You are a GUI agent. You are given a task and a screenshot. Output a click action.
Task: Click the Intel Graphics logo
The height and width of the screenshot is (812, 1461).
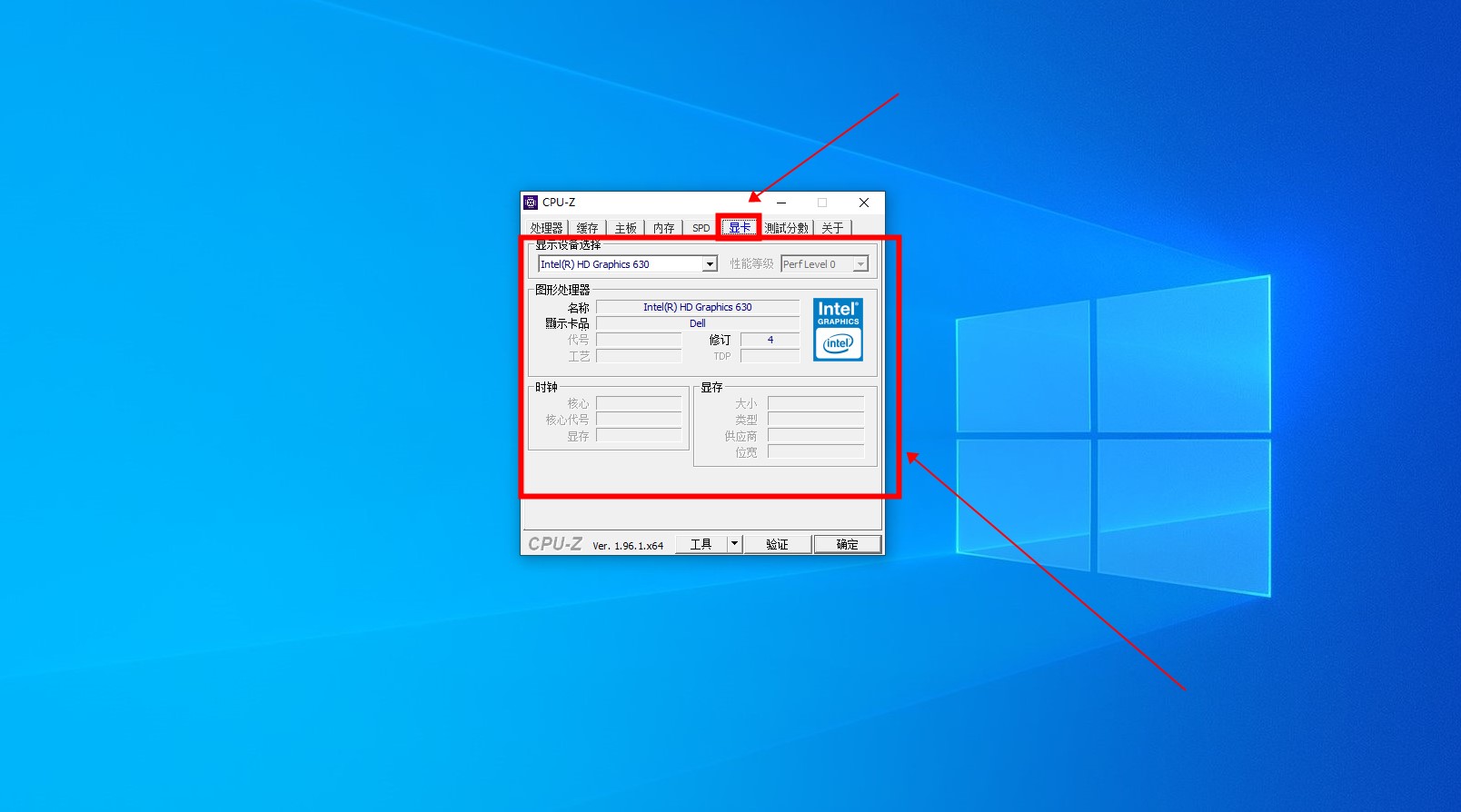[x=838, y=329]
